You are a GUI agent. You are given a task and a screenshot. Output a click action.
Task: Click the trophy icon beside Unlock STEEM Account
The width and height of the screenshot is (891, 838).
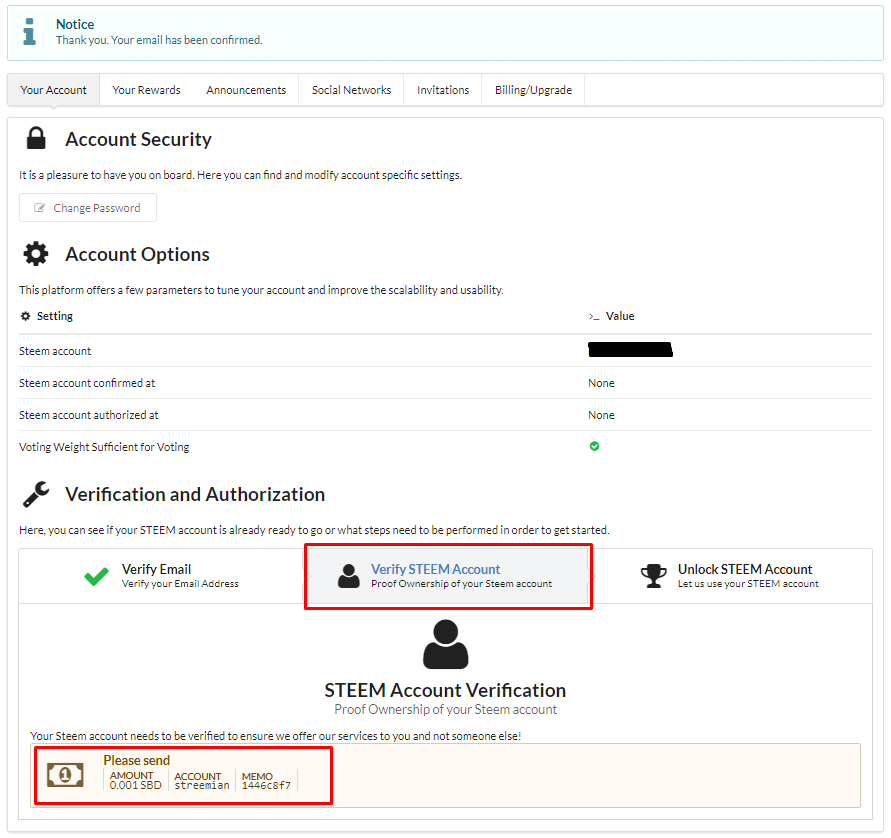point(653,576)
